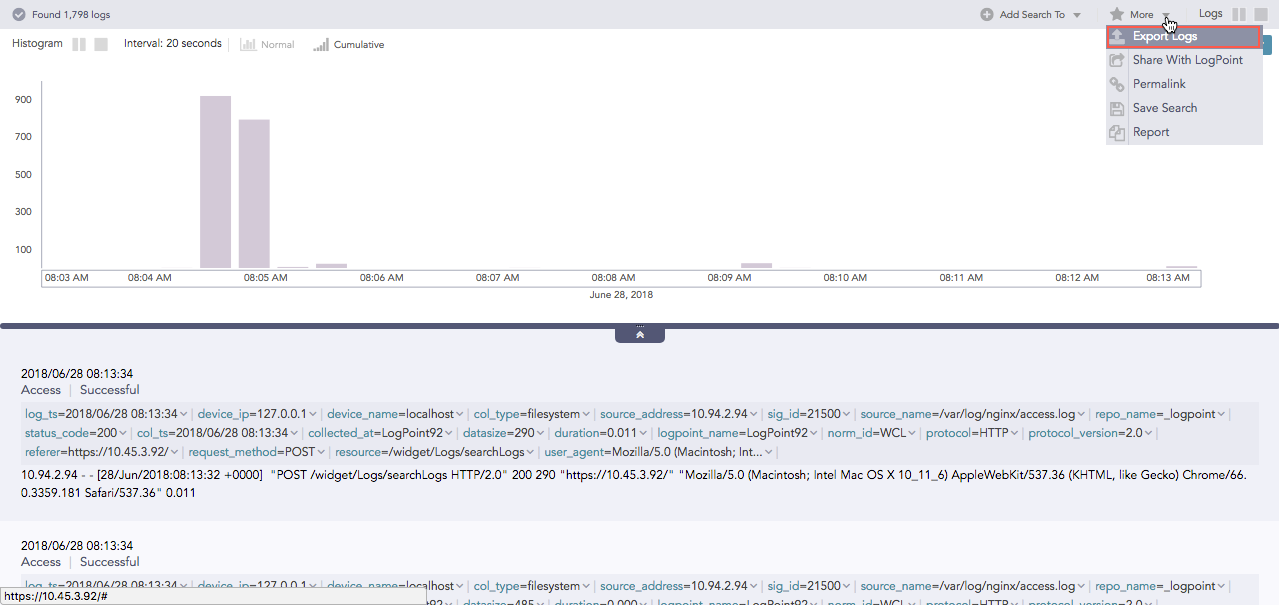Select the Report document icon
1279x605 pixels.
(x=1116, y=132)
